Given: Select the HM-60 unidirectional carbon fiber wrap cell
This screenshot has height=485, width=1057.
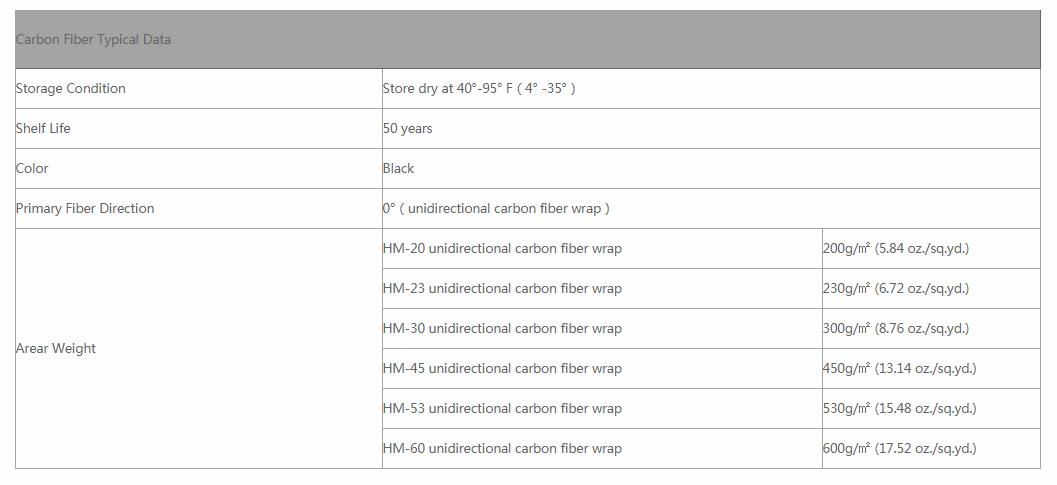Looking at the screenshot, I should click(502, 449).
